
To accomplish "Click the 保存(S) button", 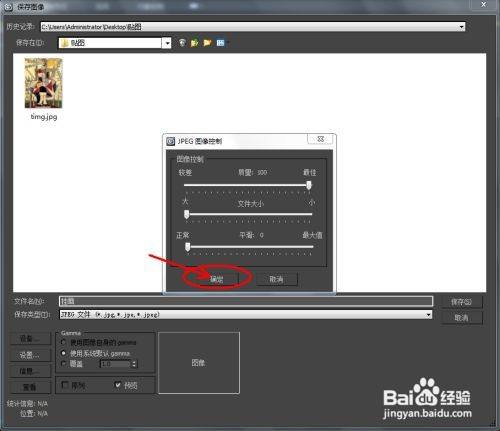I will point(461,302).
